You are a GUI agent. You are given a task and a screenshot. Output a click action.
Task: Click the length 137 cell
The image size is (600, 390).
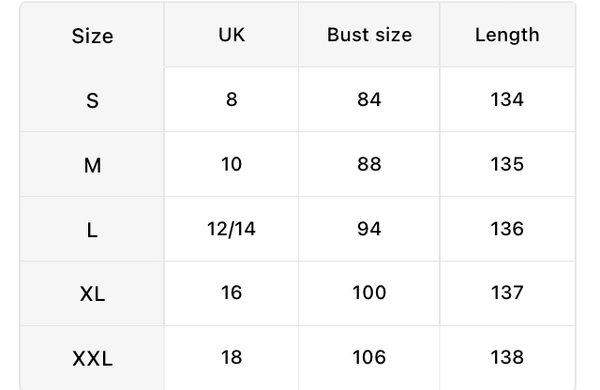tap(507, 293)
